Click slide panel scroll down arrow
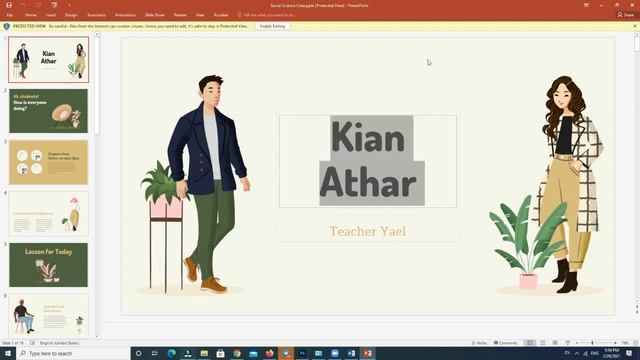 click(97, 336)
